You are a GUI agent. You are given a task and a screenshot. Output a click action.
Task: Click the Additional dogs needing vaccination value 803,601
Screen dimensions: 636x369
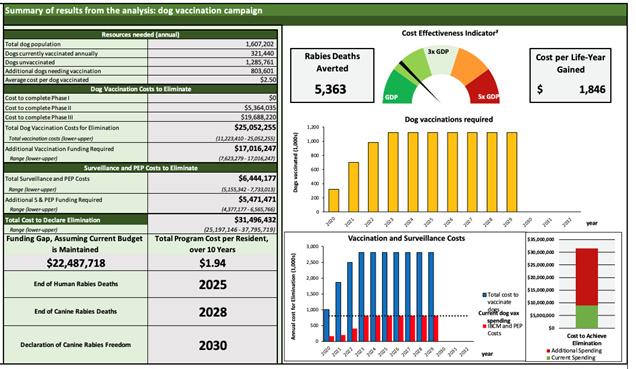coord(263,71)
